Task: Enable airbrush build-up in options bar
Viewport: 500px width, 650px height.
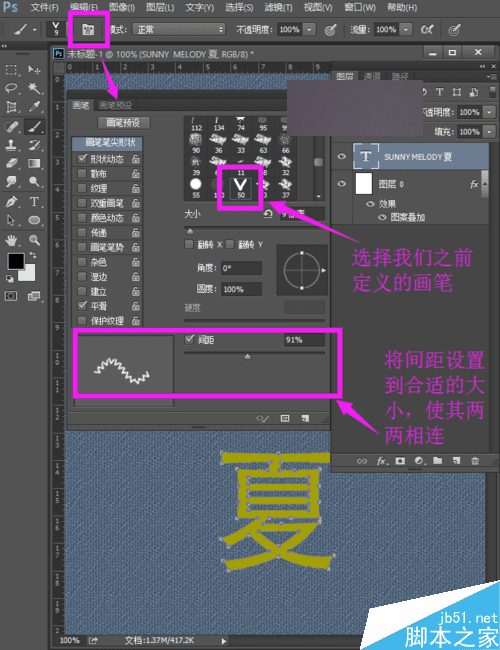Action: [427, 29]
